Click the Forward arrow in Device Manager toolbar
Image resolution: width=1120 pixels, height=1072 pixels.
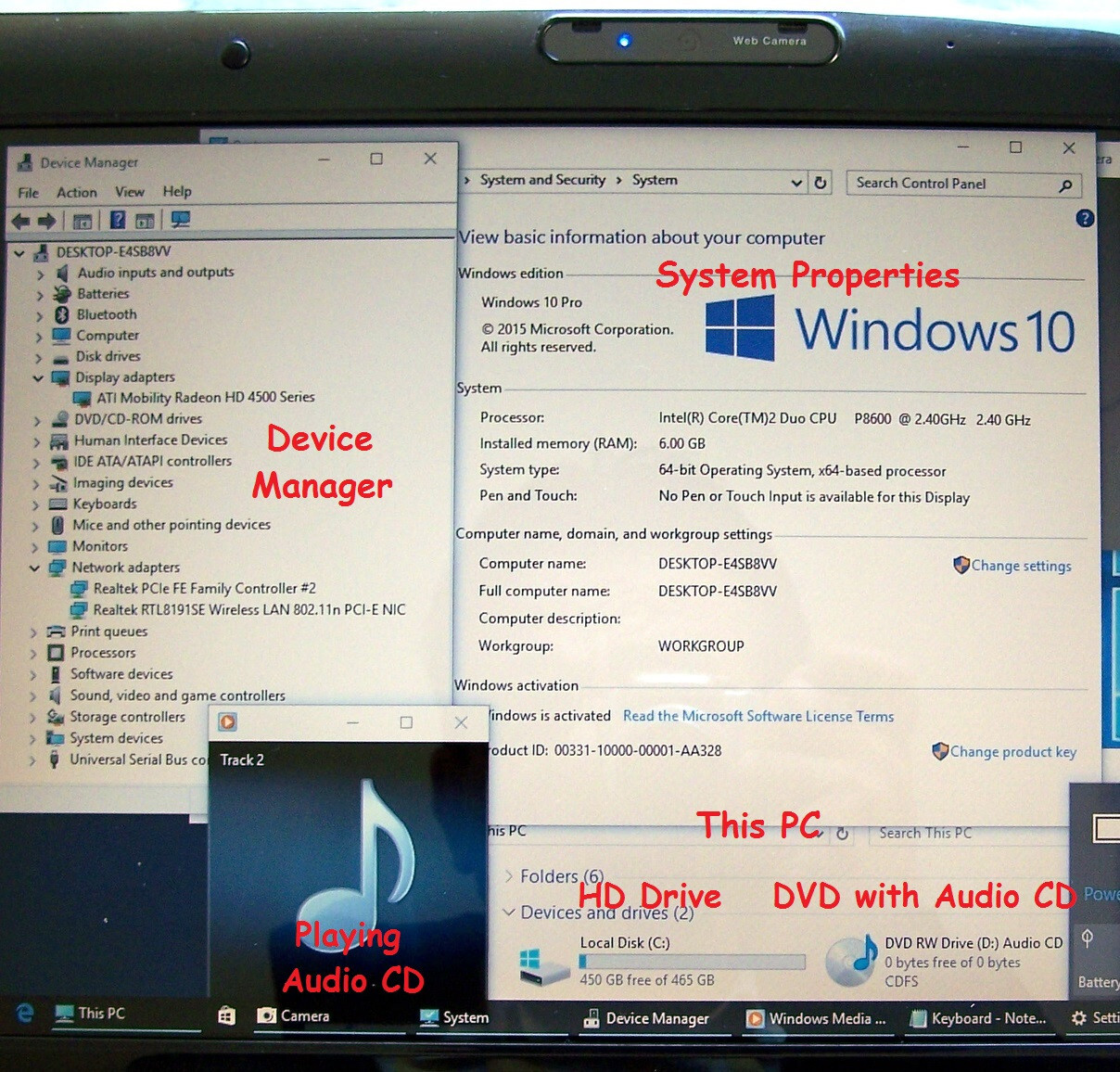(46, 221)
